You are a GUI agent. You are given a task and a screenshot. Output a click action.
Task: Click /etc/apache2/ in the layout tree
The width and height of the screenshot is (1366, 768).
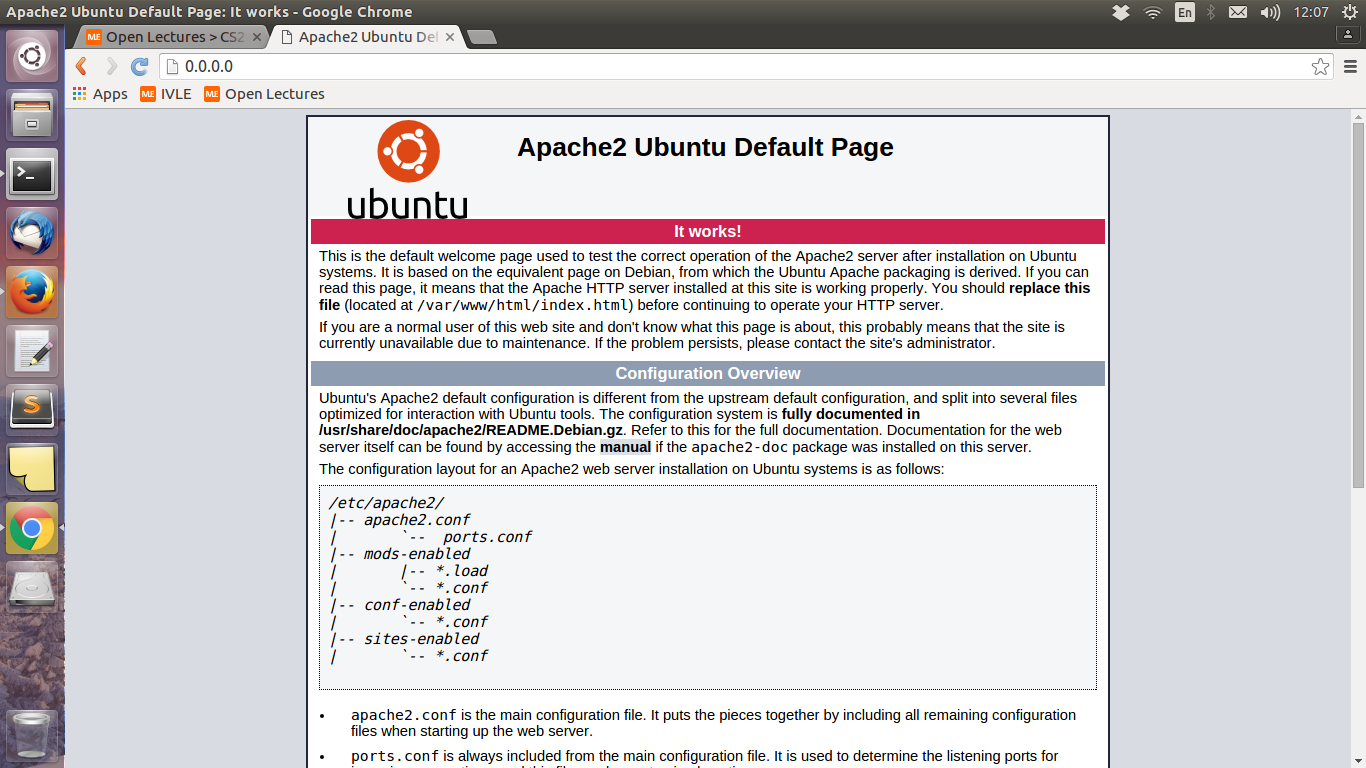tap(386, 503)
